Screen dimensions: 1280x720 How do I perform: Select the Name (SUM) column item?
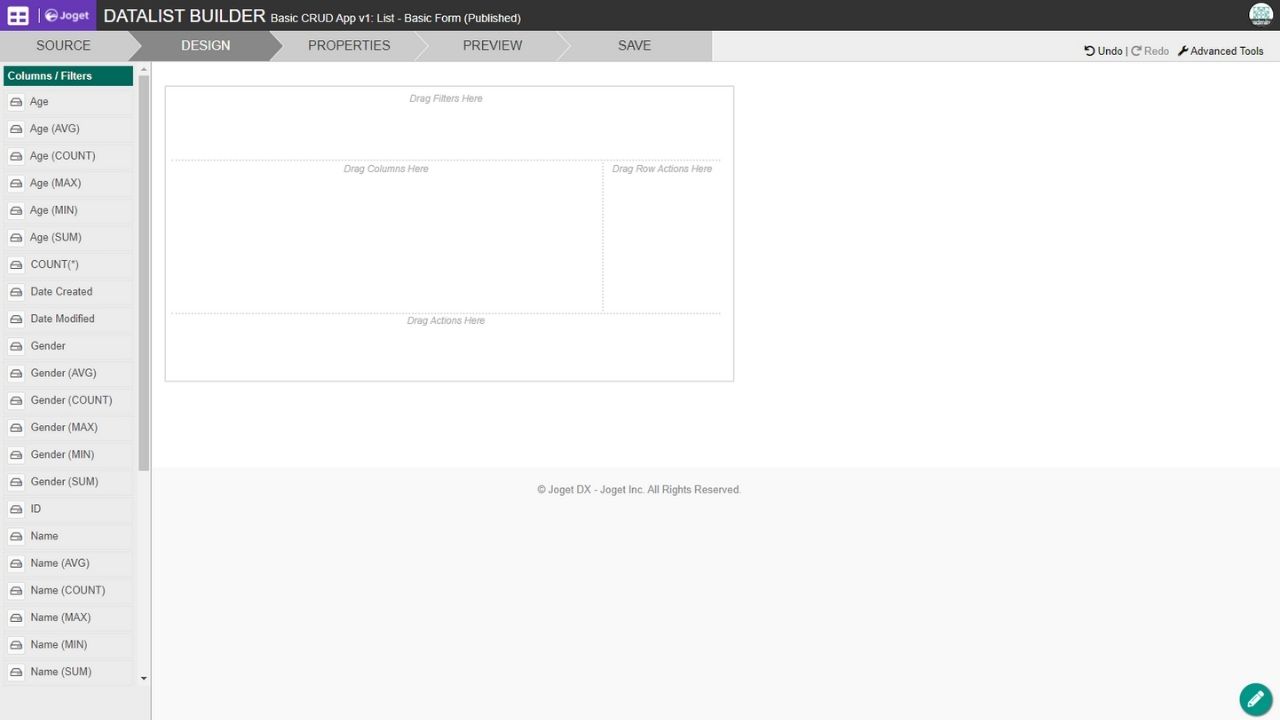point(61,672)
